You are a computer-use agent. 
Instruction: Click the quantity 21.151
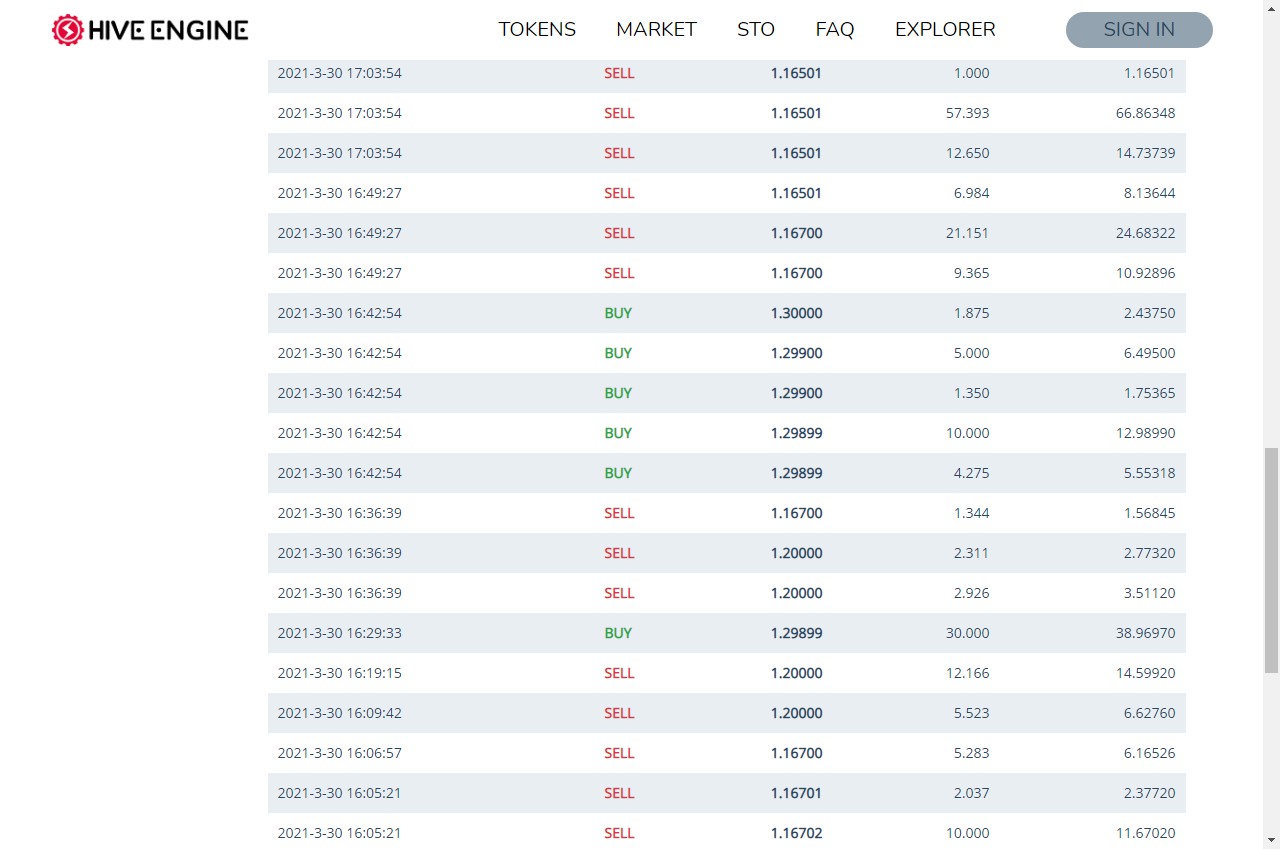(x=967, y=233)
